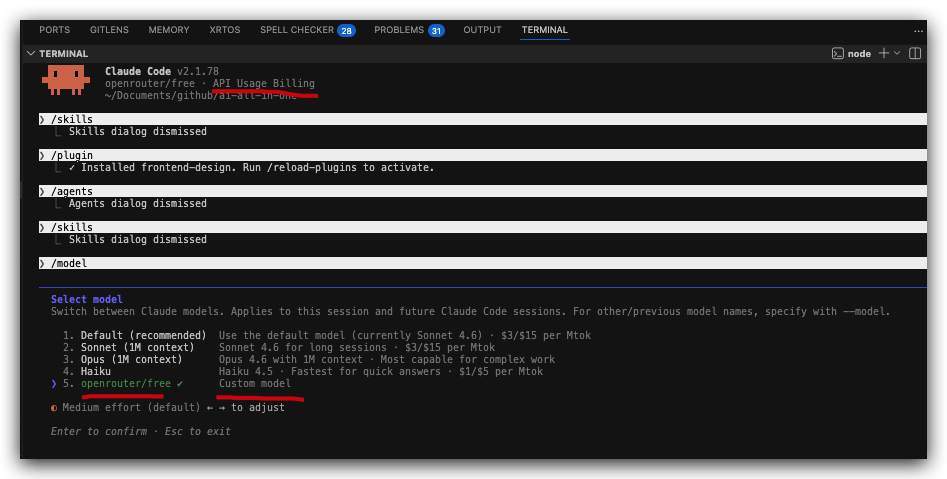Create a new terminal with plus icon
The image size is (947, 479).
coord(884,53)
